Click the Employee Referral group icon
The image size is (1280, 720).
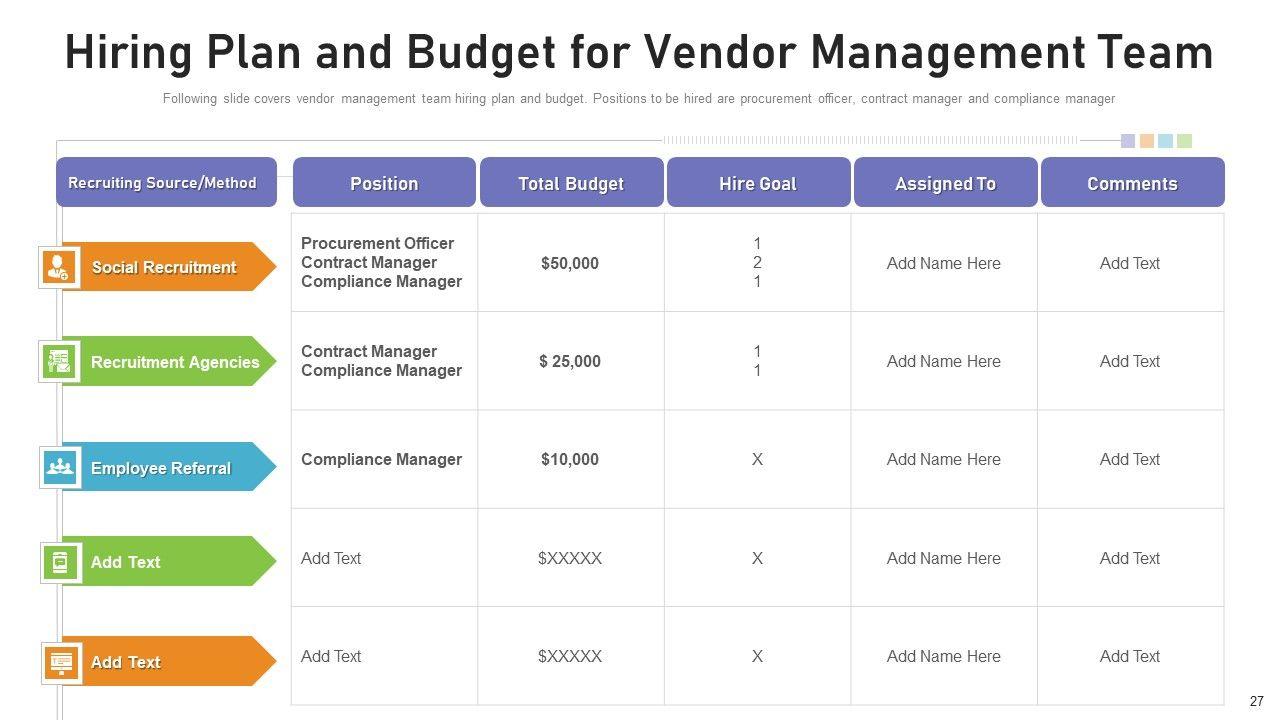60,467
